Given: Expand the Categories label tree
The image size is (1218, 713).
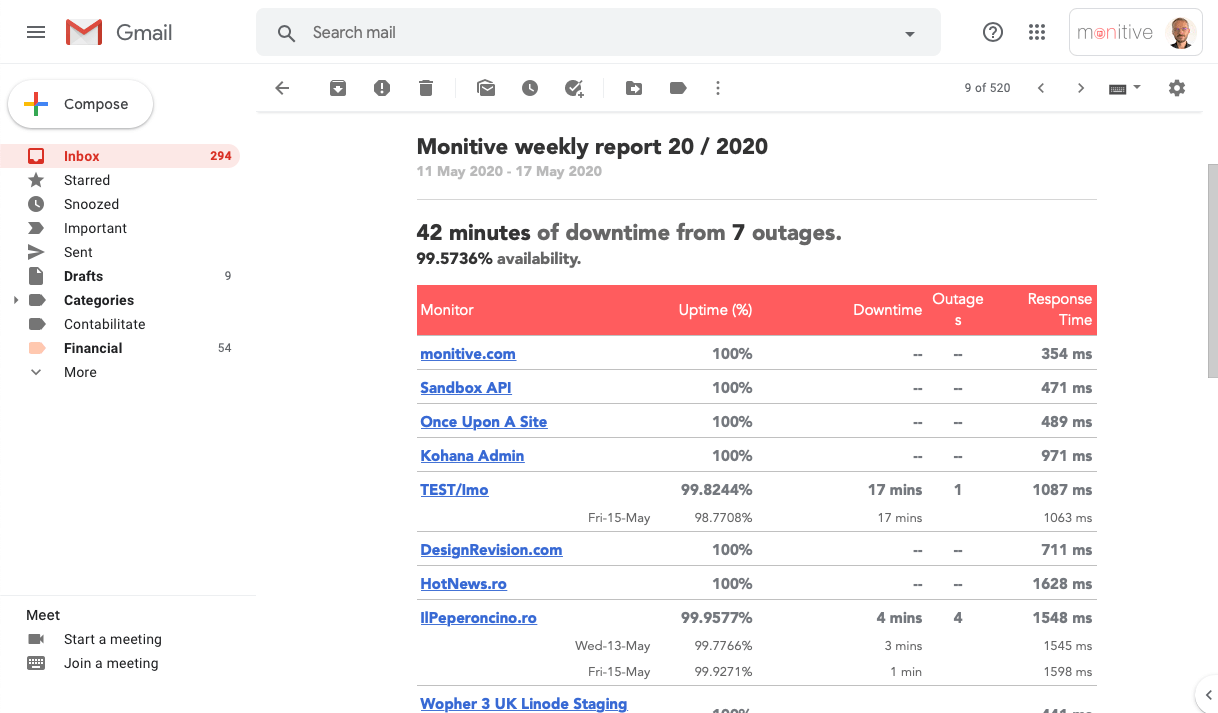Looking at the screenshot, I should click(x=16, y=300).
